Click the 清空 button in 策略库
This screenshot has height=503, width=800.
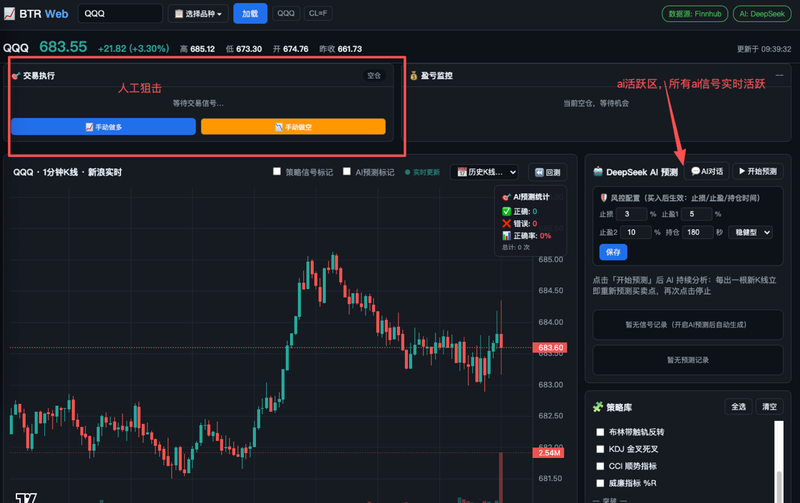point(769,407)
